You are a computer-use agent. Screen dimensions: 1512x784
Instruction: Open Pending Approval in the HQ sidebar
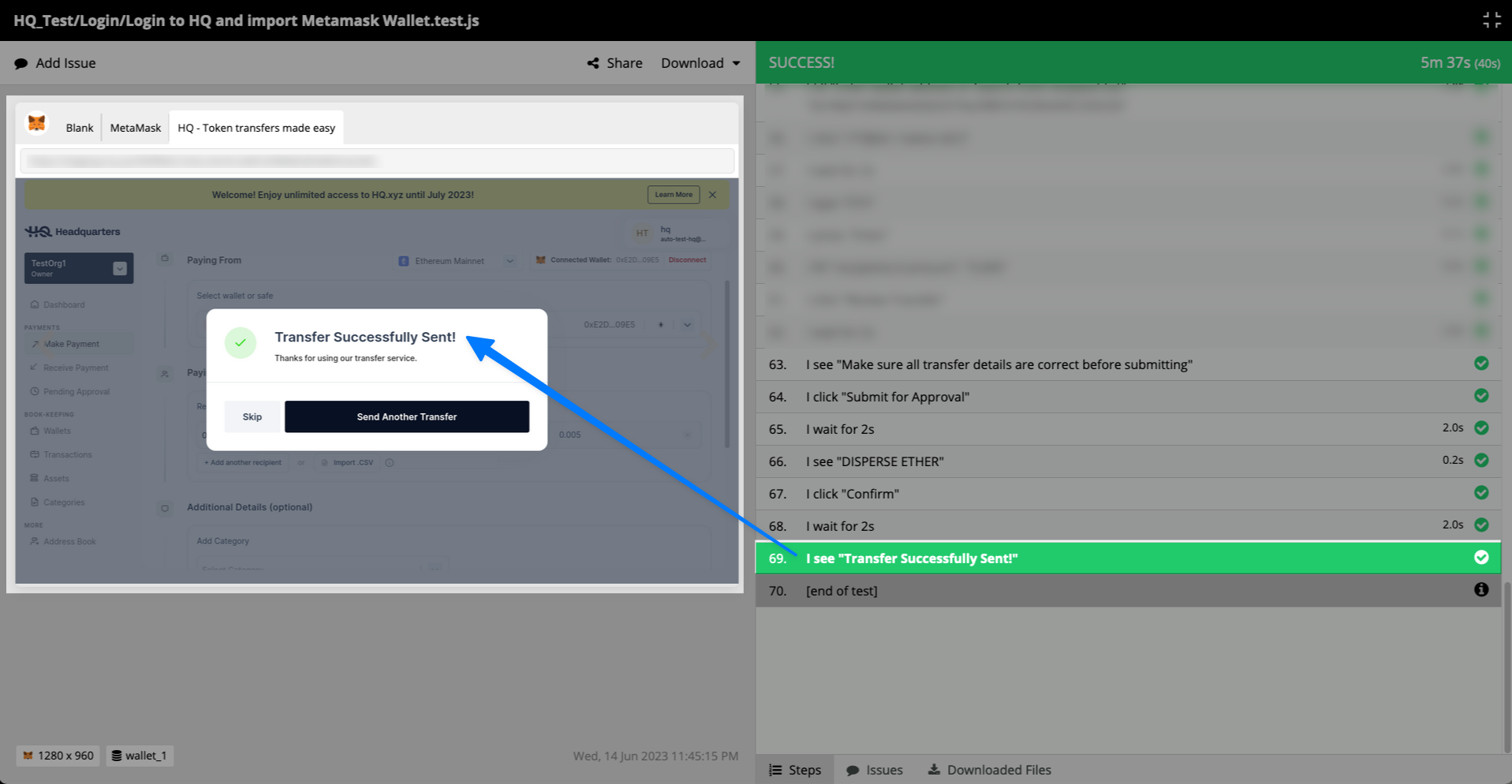click(70, 391)
